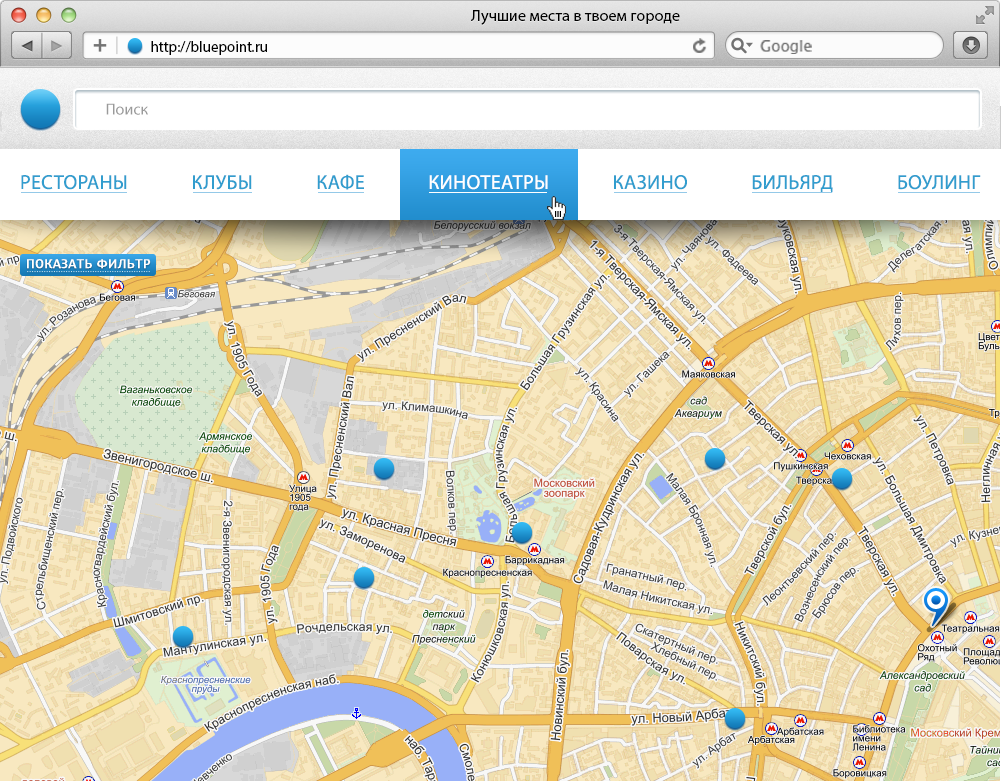Select the Кафе category

(340, 183)
